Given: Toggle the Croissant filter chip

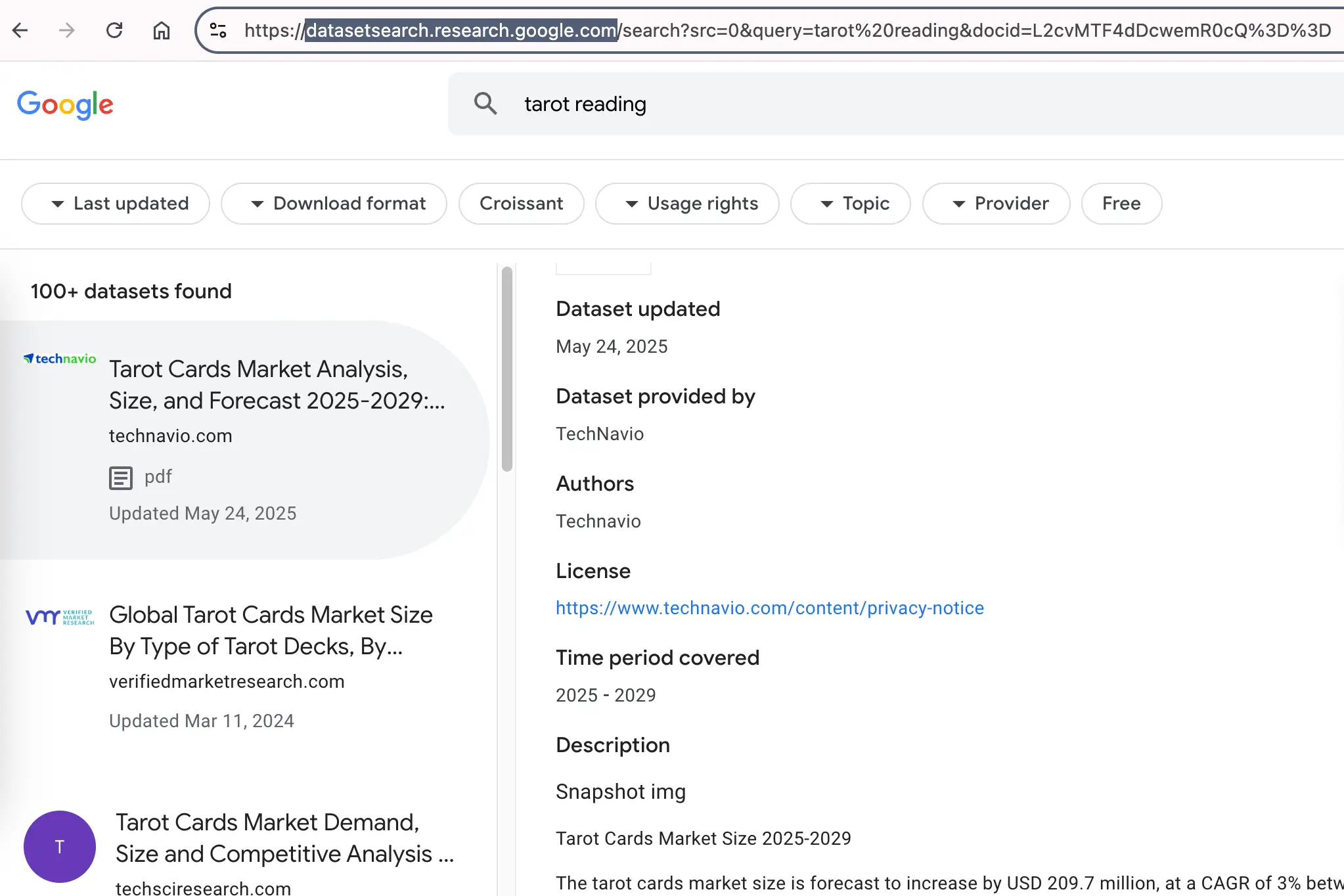Looking at the screenshot, I should tap(521, 204).
